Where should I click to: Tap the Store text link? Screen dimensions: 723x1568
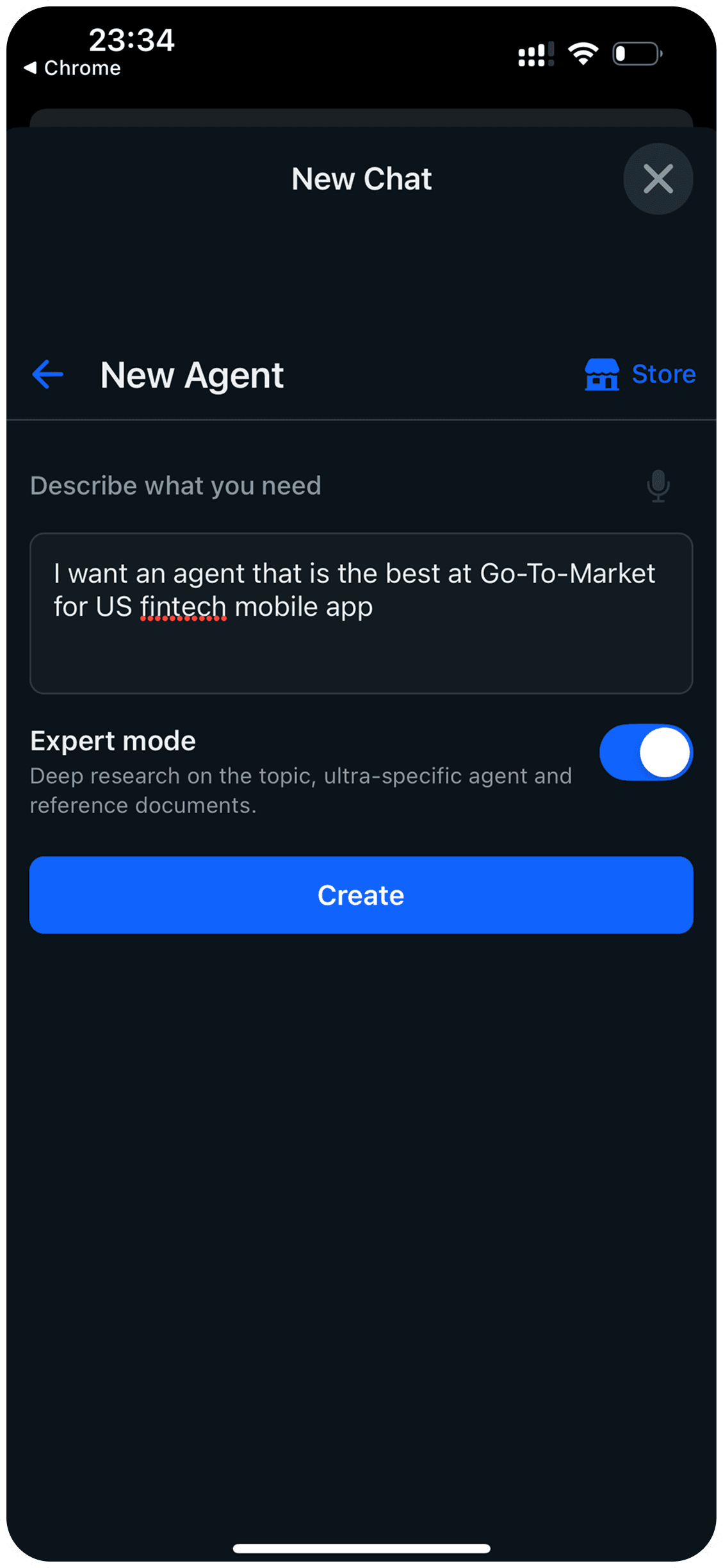pyautogui.click(x=663, y=374)
